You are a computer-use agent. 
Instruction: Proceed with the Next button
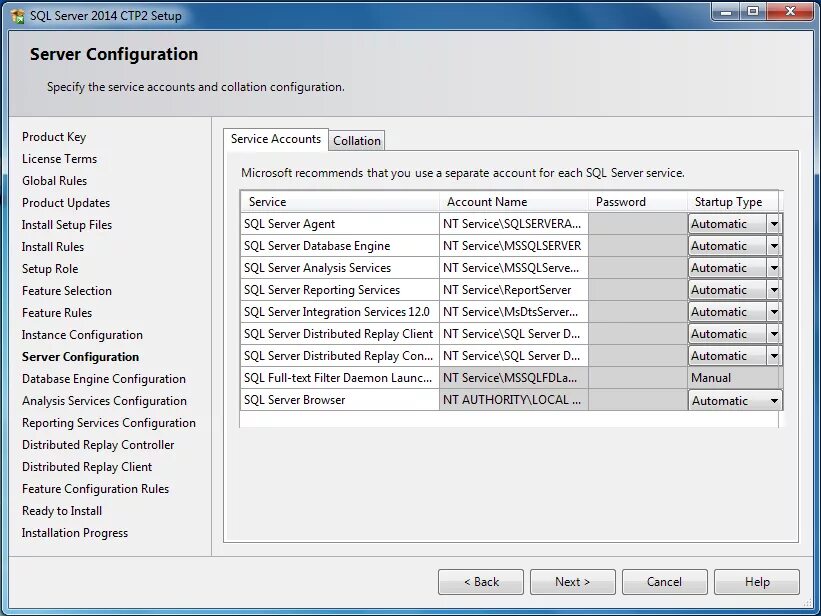[x=572, y=582]
